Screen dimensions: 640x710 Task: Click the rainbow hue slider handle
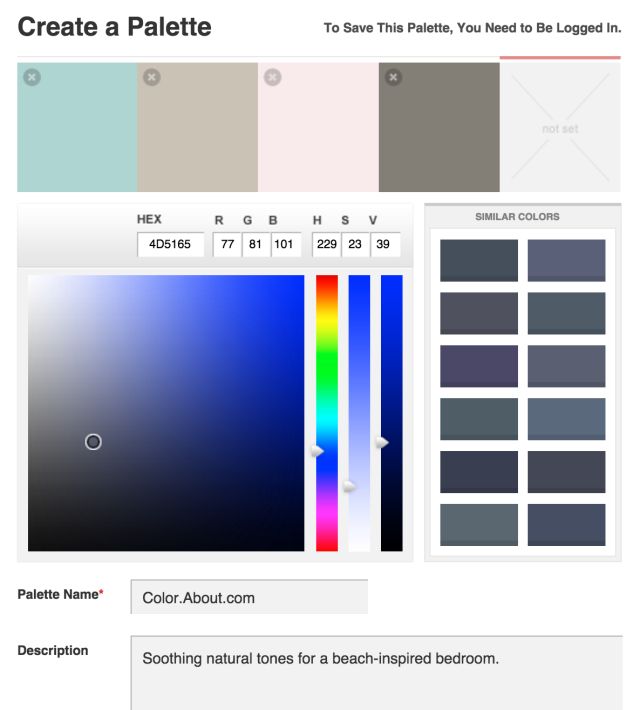(x=318, y=452)
